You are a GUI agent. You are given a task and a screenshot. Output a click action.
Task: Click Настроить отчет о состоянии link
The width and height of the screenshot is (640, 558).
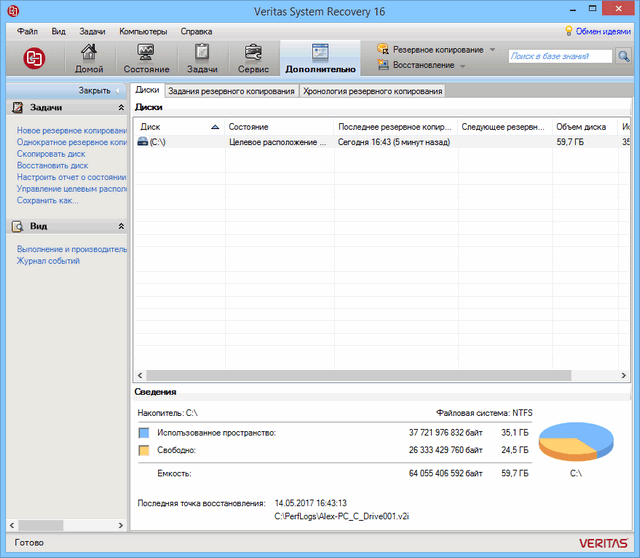72,177
